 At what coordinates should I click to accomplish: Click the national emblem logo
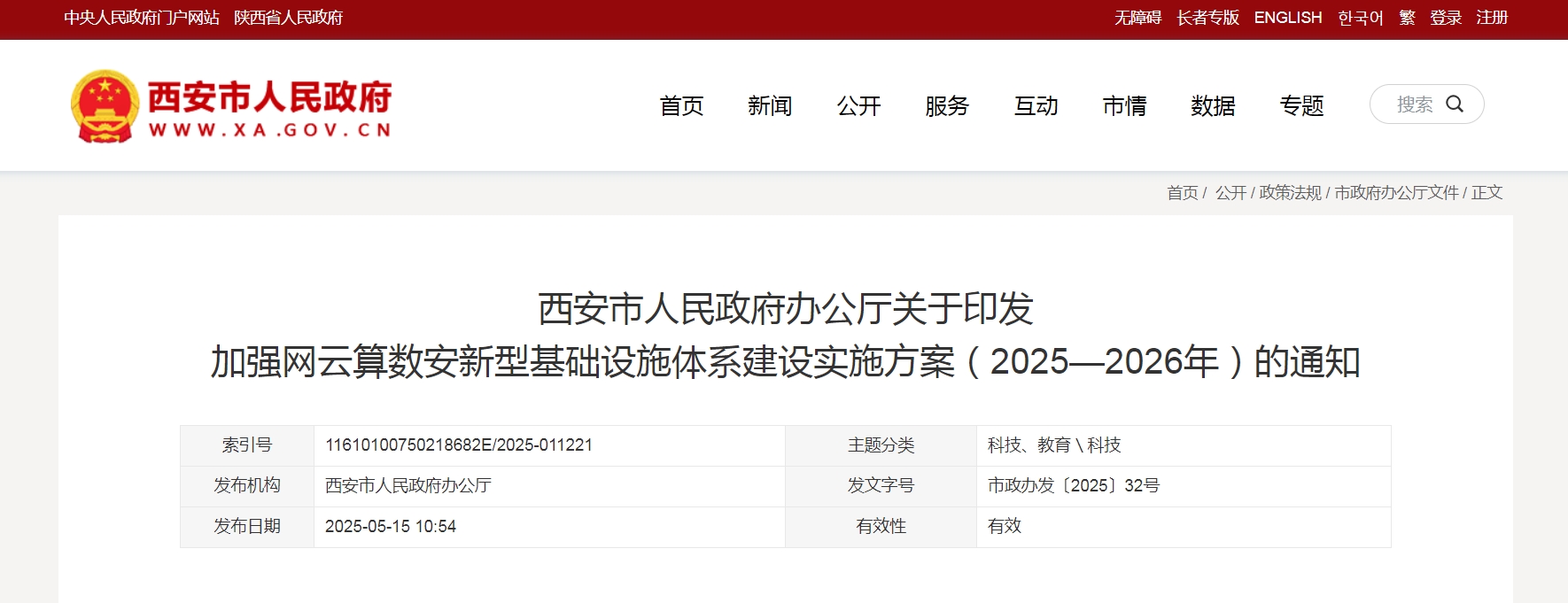click(105, 106)
